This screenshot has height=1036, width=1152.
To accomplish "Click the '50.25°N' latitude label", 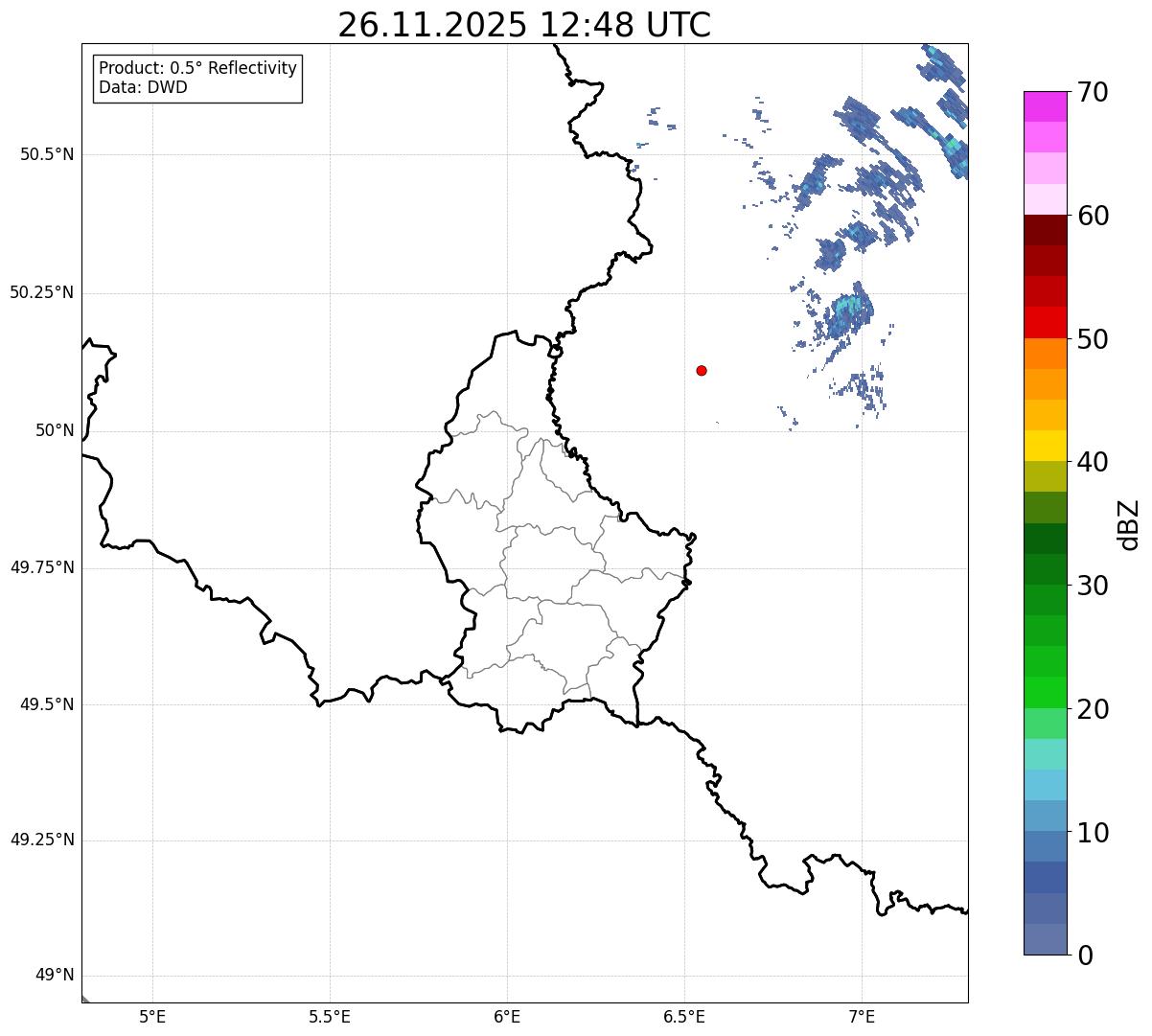I will pyautogui.click(x=42, y=292).
